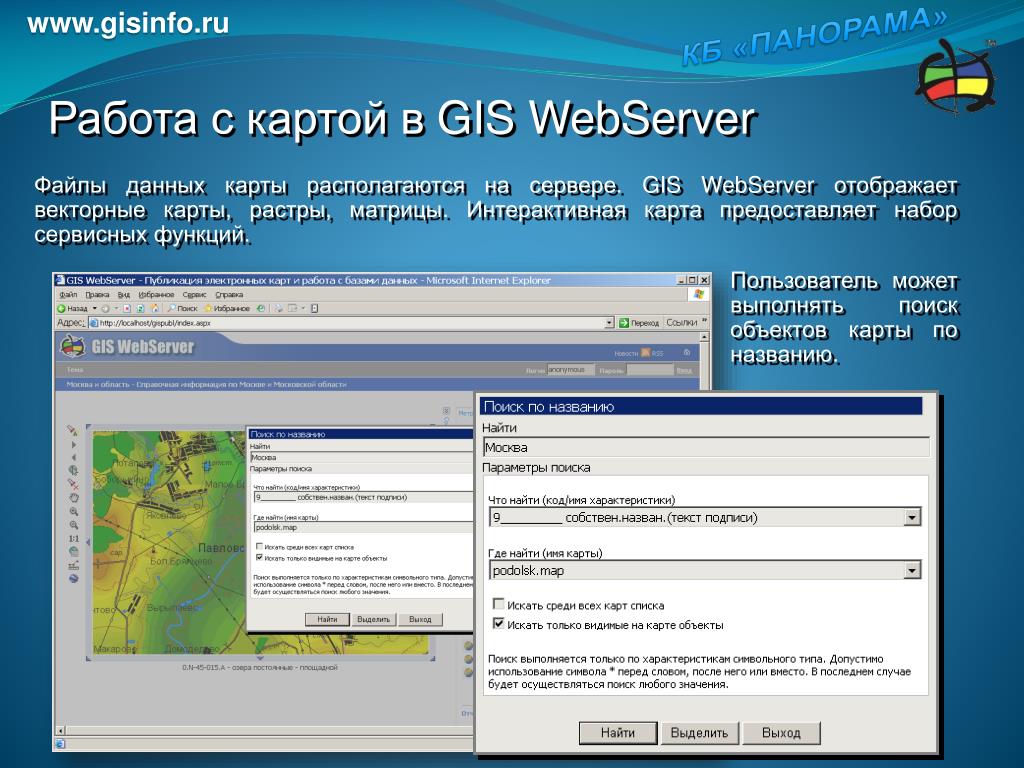Activate the hand pan tool
Screen dimensions: 1024x768
tap(74, 498)
